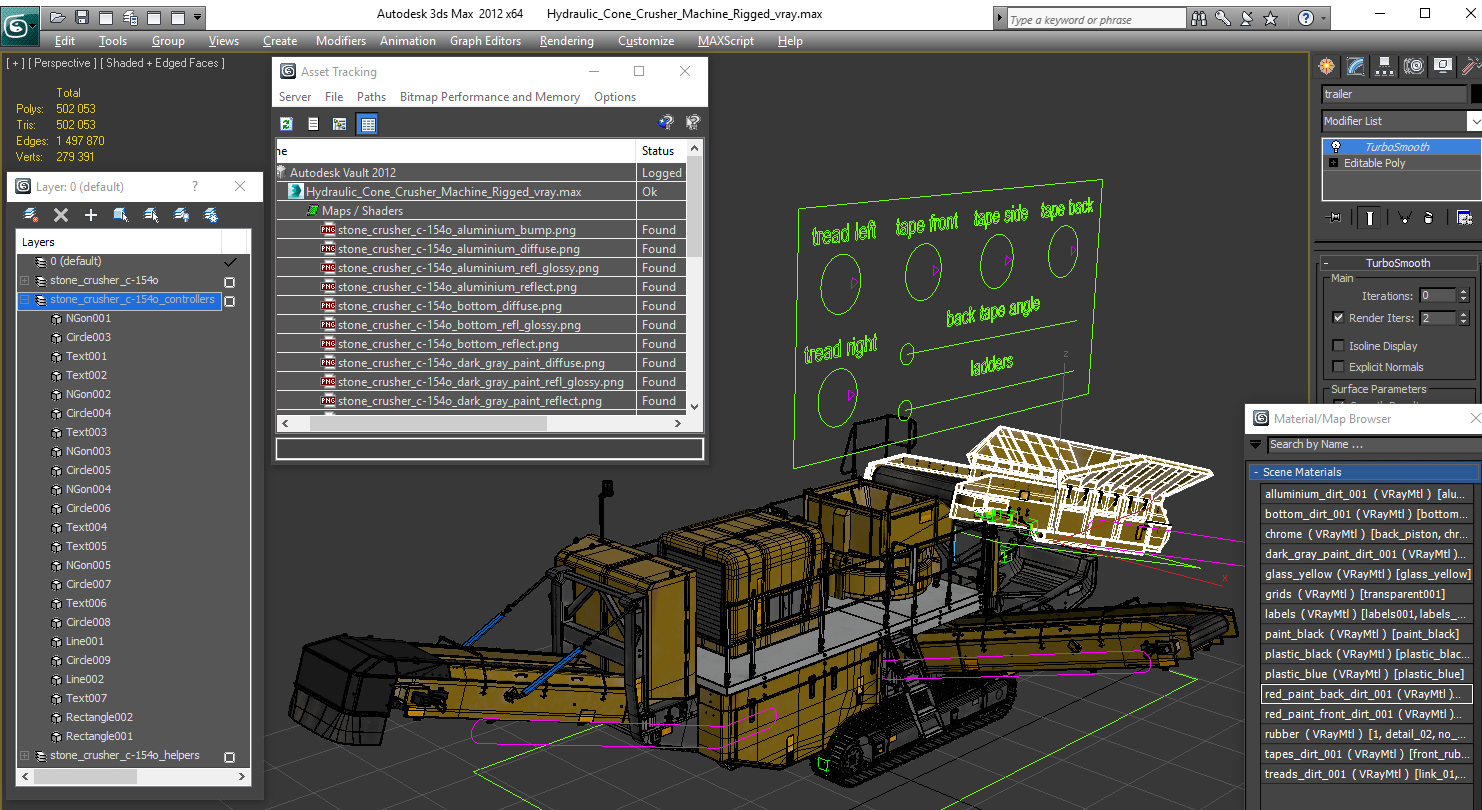Enable the Isoline Display checkbox
The image size is (1482, 810).
click(x=1339, y=346)
